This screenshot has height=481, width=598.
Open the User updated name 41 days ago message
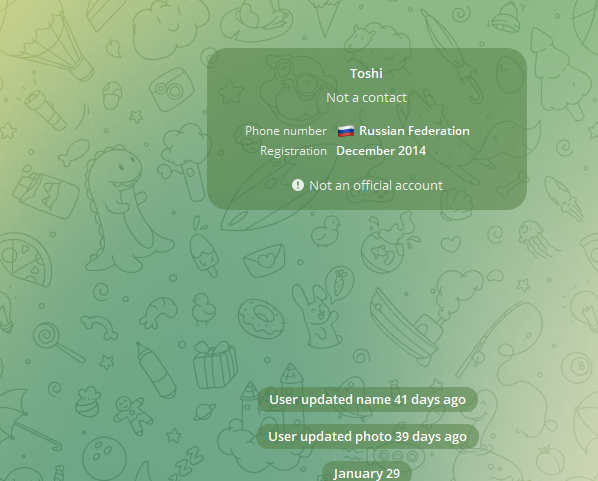(367, 399)
